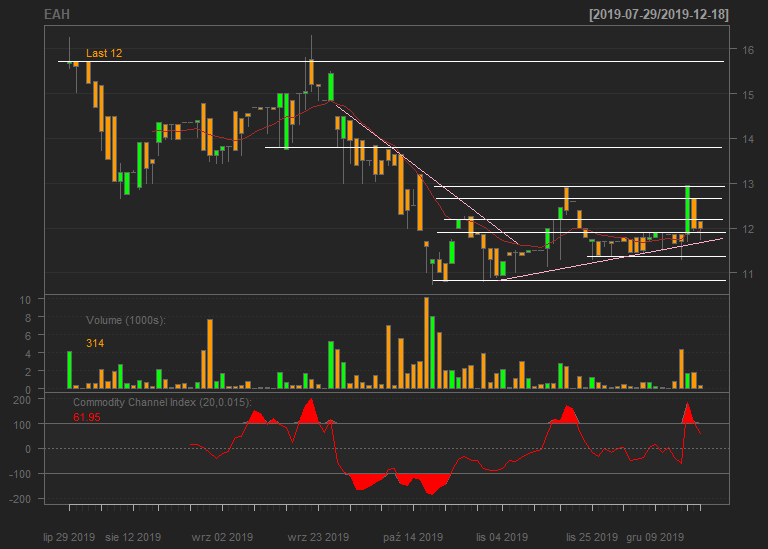Click date label 'lis 25 2019'
The height and width of the screenshot is (549, 768).
pos(592,537)
